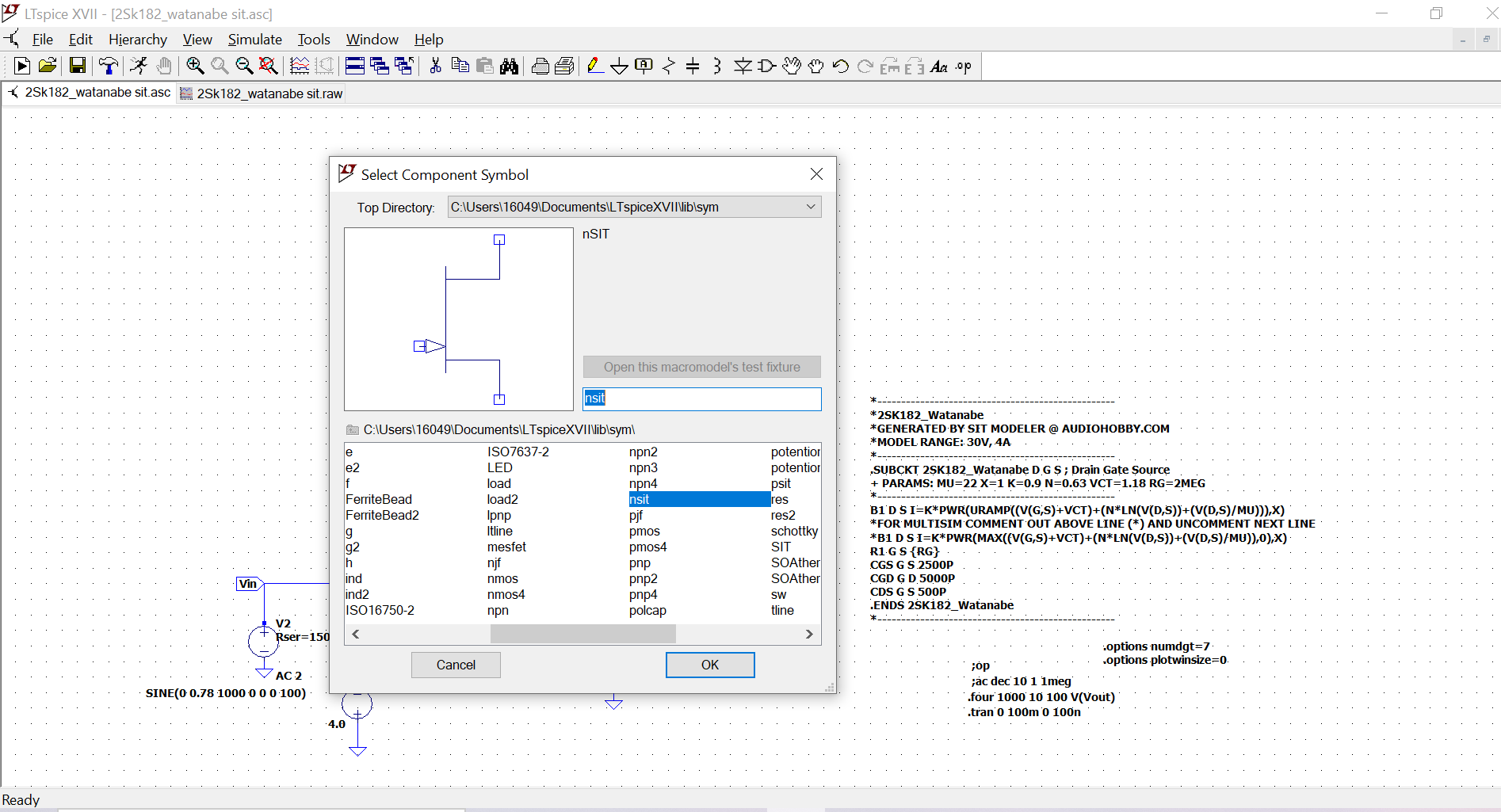
Task: Run the simulation with the running man icon
Action: click(139, 67)
